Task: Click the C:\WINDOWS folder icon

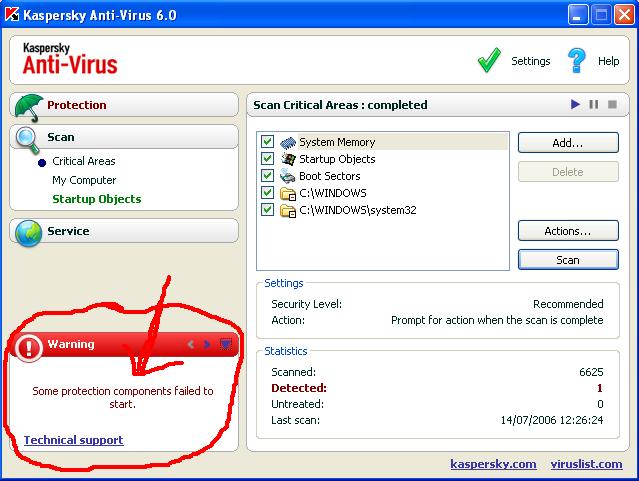Action: tap(288, 193)
